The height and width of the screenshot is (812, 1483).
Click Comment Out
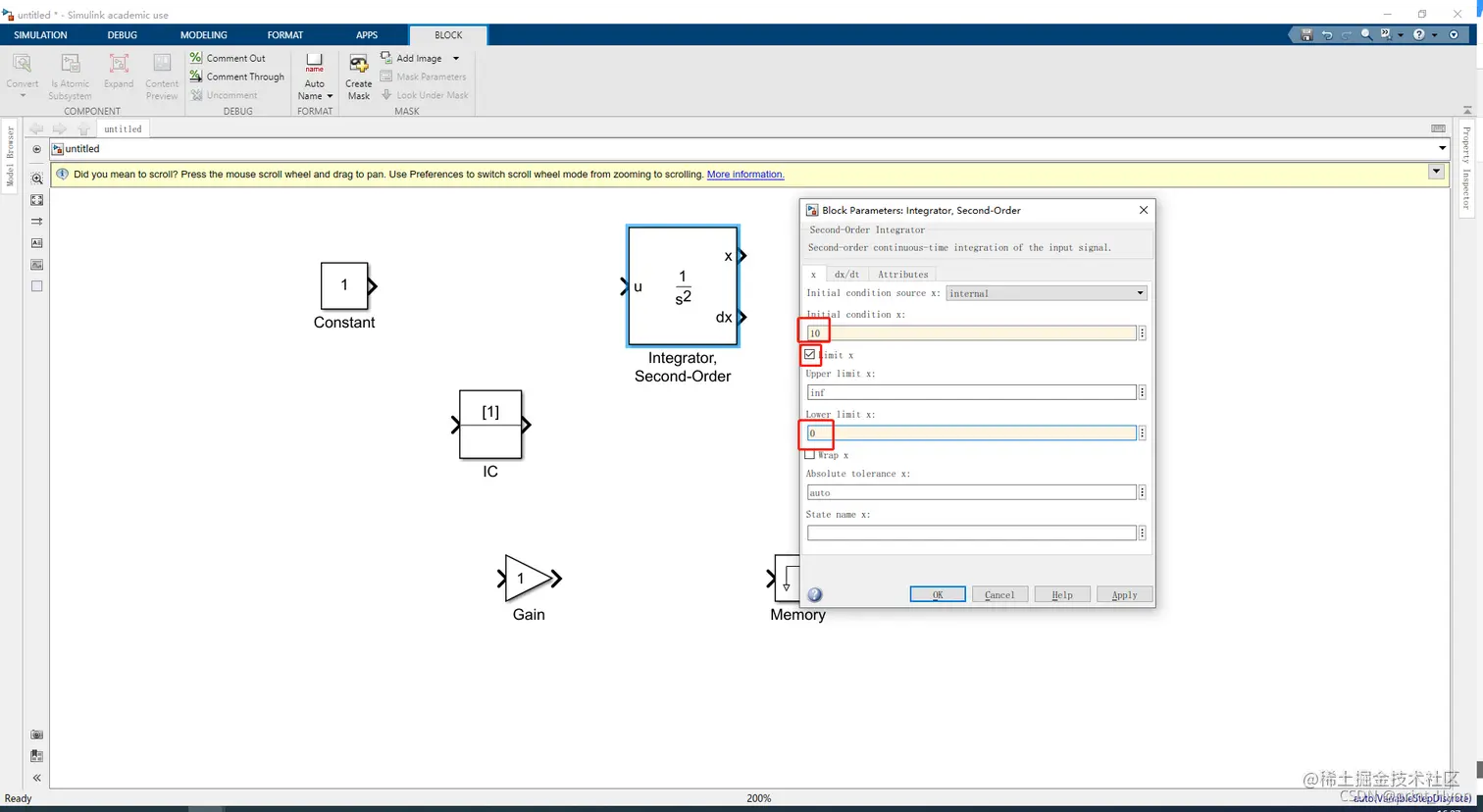click(228, 58)
